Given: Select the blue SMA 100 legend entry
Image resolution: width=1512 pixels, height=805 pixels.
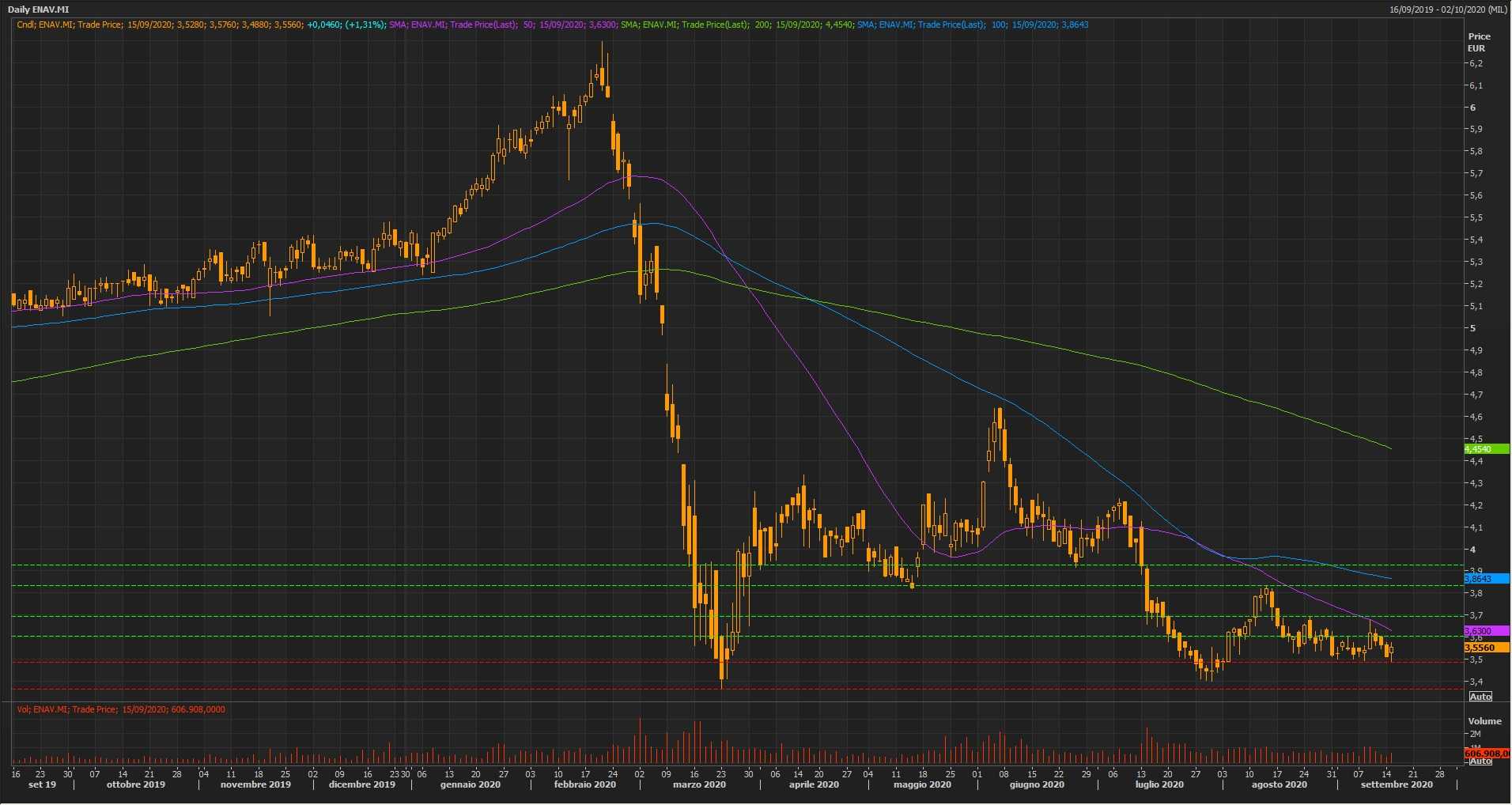Looking at the screenshot, I should click(x=973, y=25).
